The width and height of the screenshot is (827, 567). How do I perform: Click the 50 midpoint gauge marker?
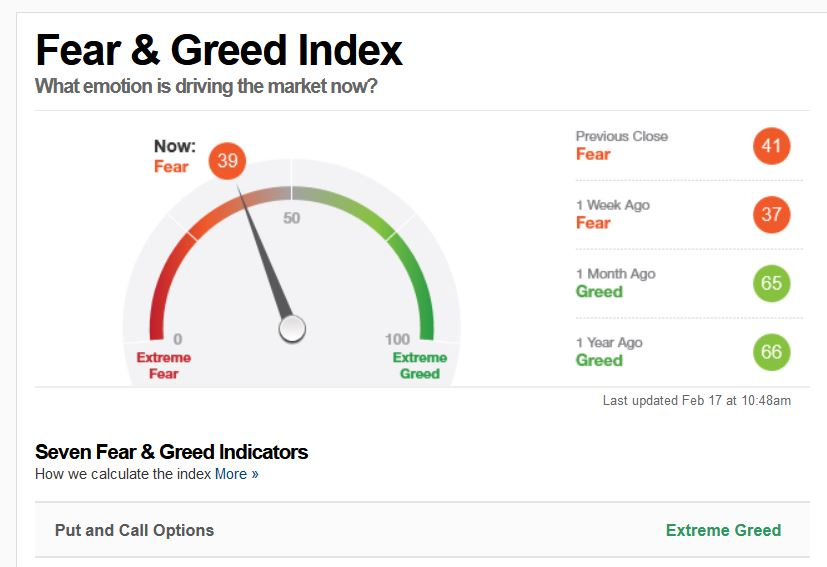291,218
